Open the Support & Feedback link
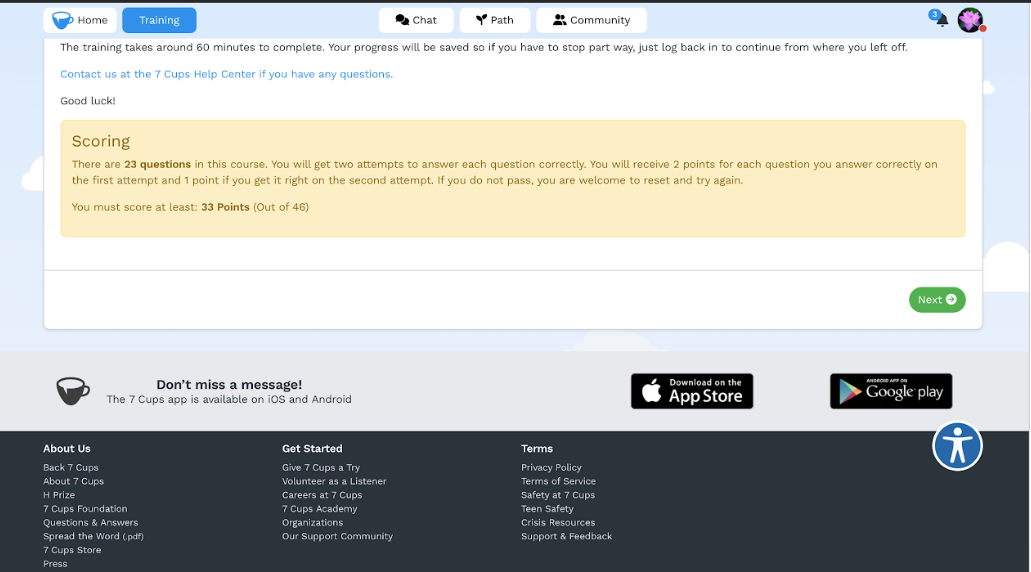 566,536
